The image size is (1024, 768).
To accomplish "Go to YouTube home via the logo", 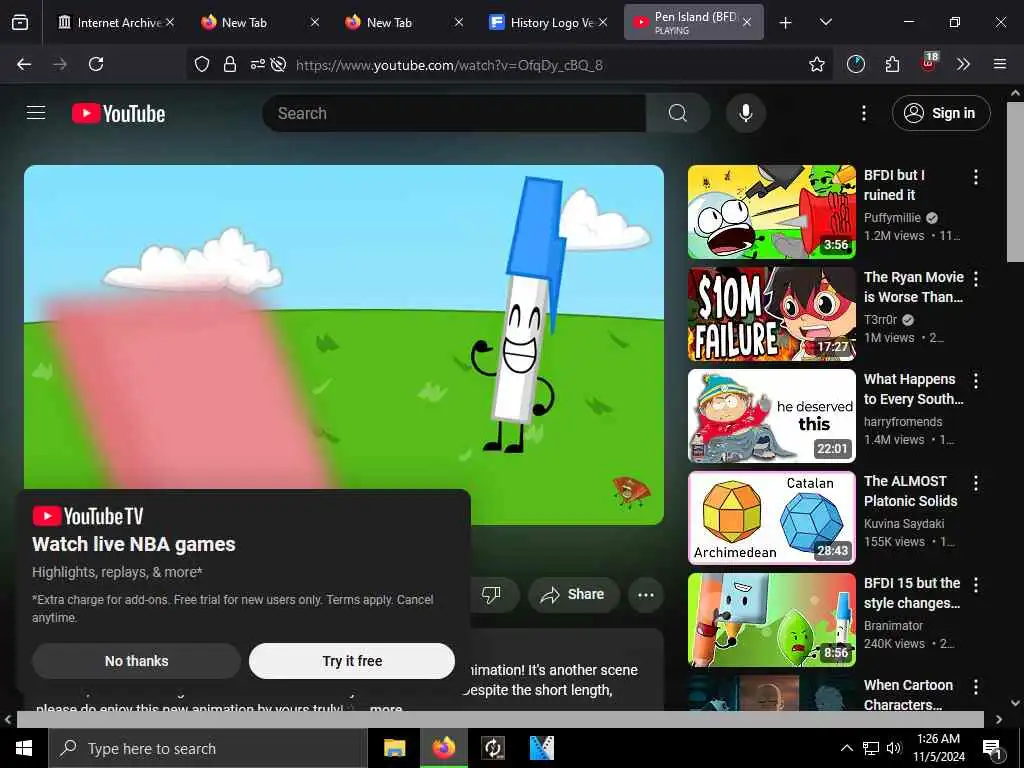I will point(118,113).
